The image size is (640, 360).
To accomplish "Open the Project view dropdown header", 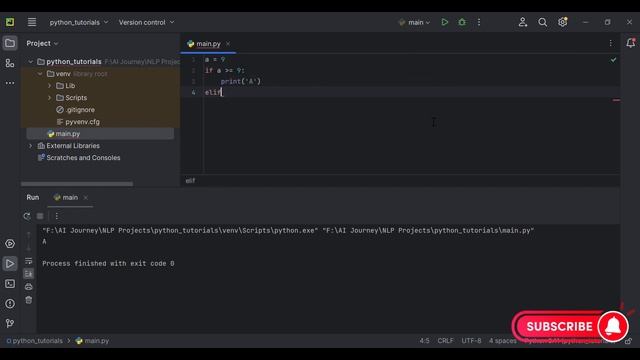I will click(x=42, y=43).
